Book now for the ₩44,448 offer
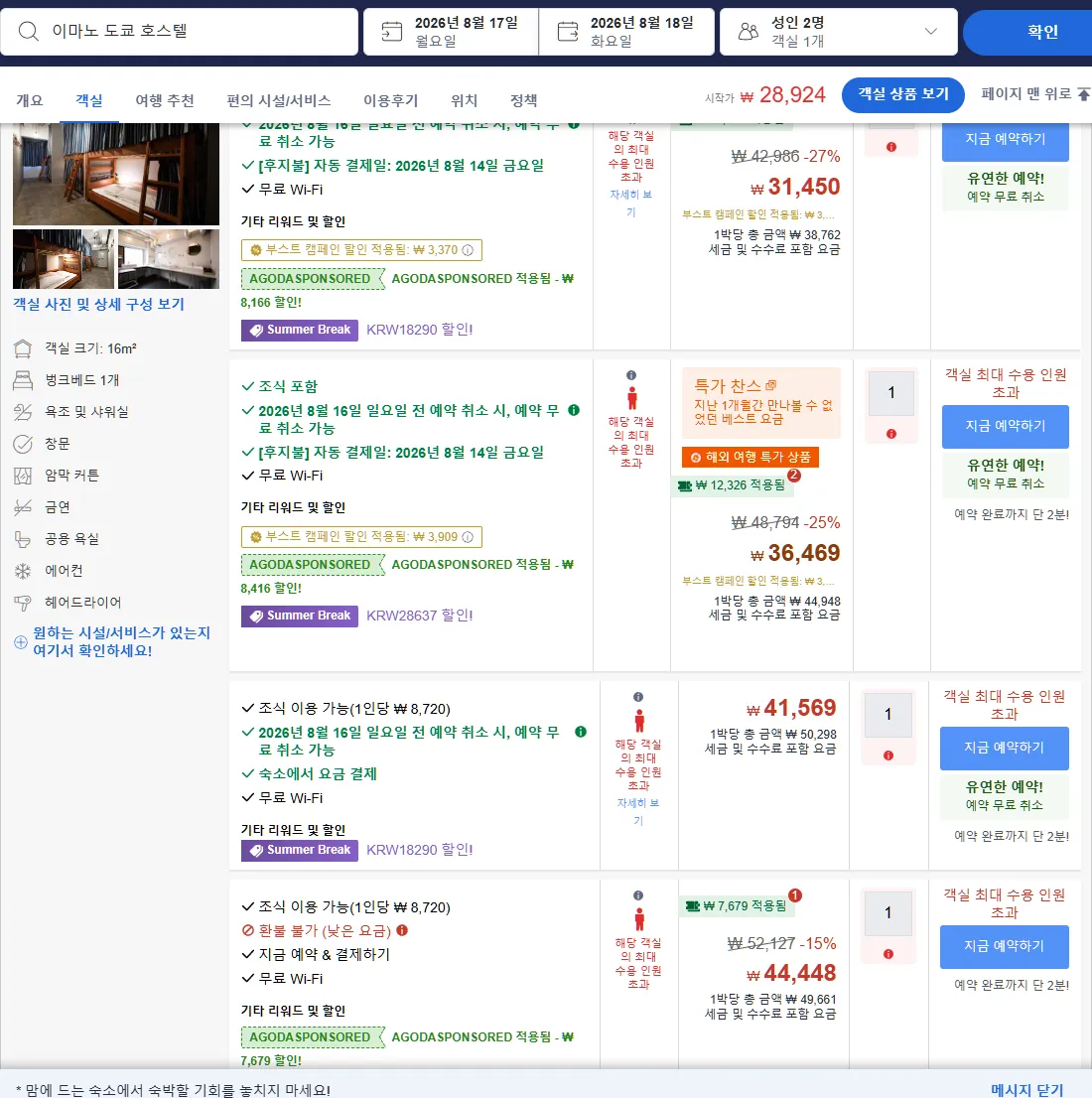Image resolution: width=1092 pixels, height=1098 pixels. point(1004,946)
